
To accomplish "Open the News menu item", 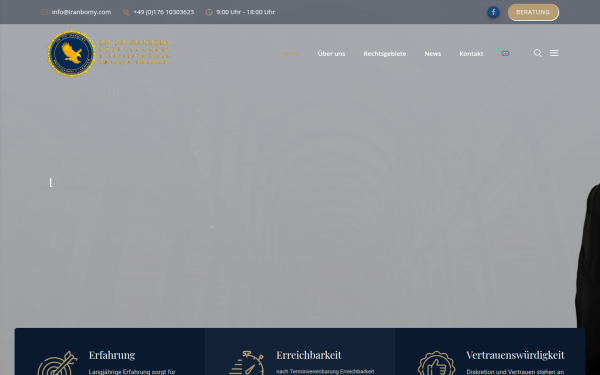I will point(432,54).
